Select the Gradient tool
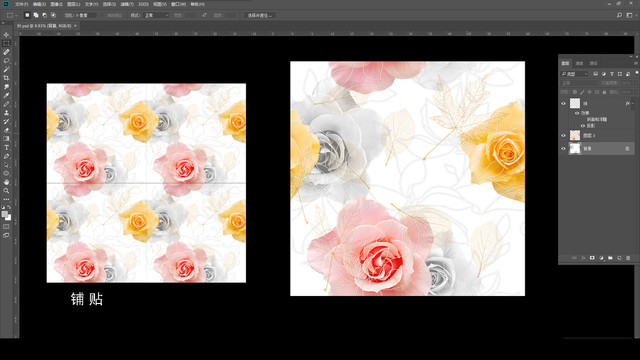 click(6, 139)
